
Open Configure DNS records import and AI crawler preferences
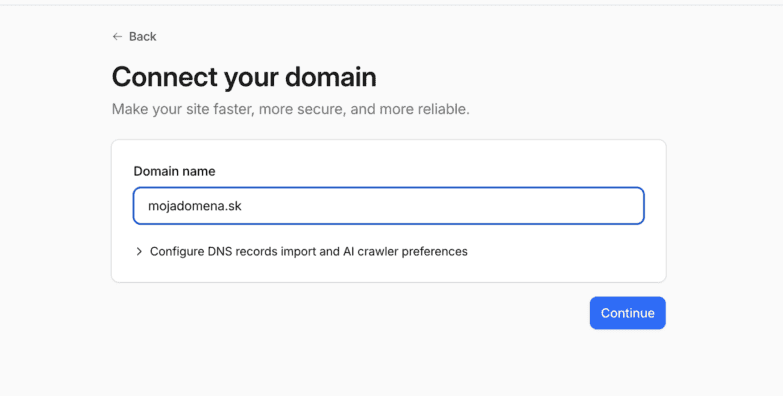pyautogui.click(x=301, y=251)
